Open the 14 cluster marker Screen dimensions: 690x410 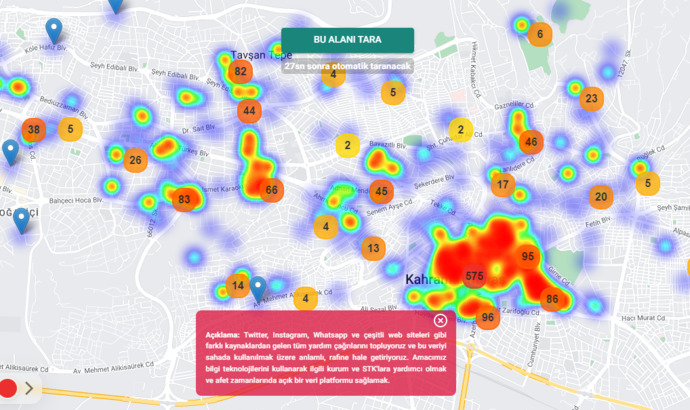click(x=238, y=286)
